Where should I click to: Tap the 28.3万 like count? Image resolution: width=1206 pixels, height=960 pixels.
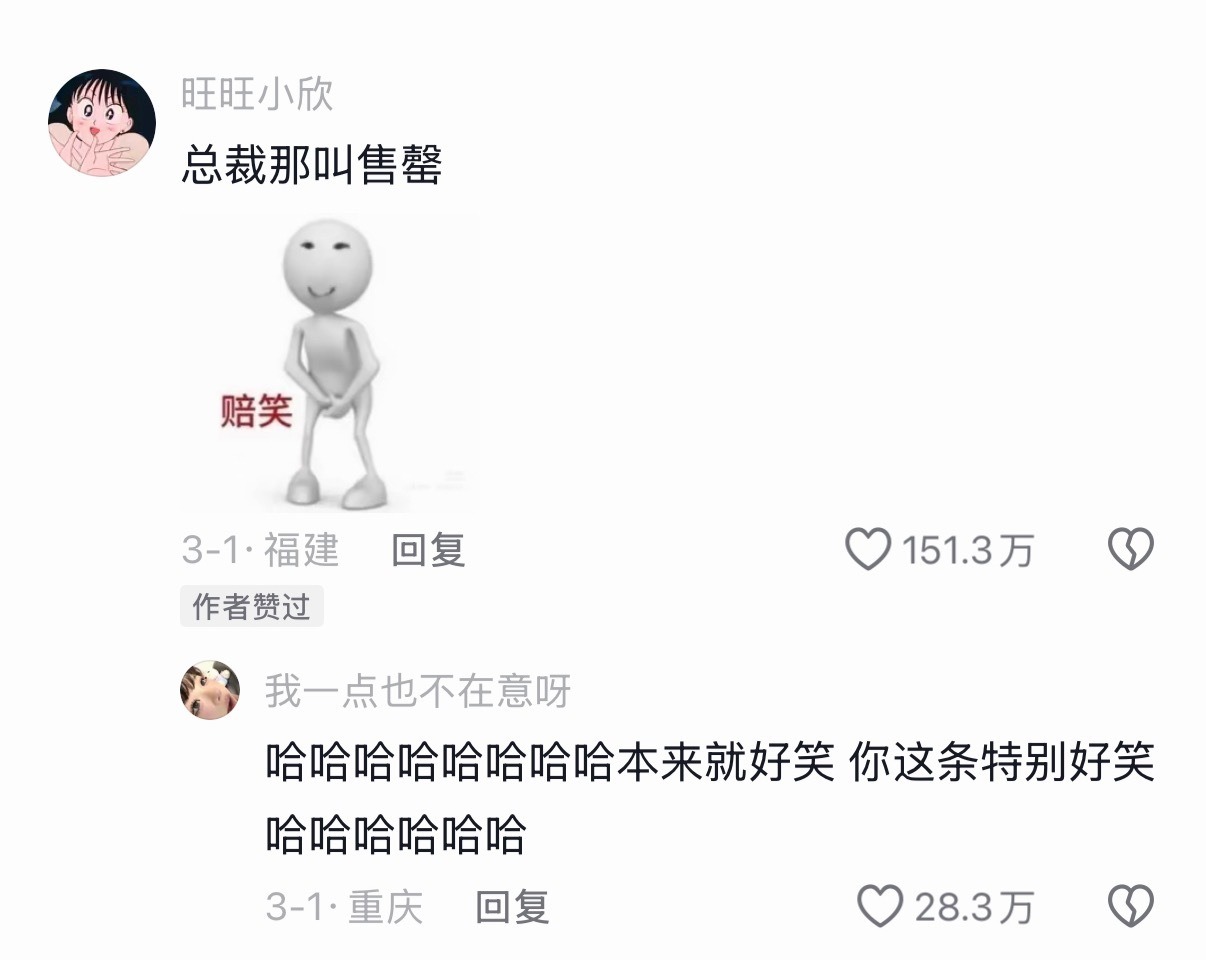[974, 907]
